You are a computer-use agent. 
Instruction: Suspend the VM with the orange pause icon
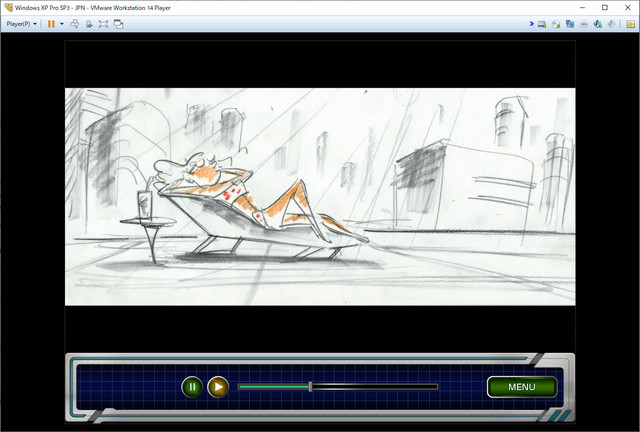click(51, 24)
